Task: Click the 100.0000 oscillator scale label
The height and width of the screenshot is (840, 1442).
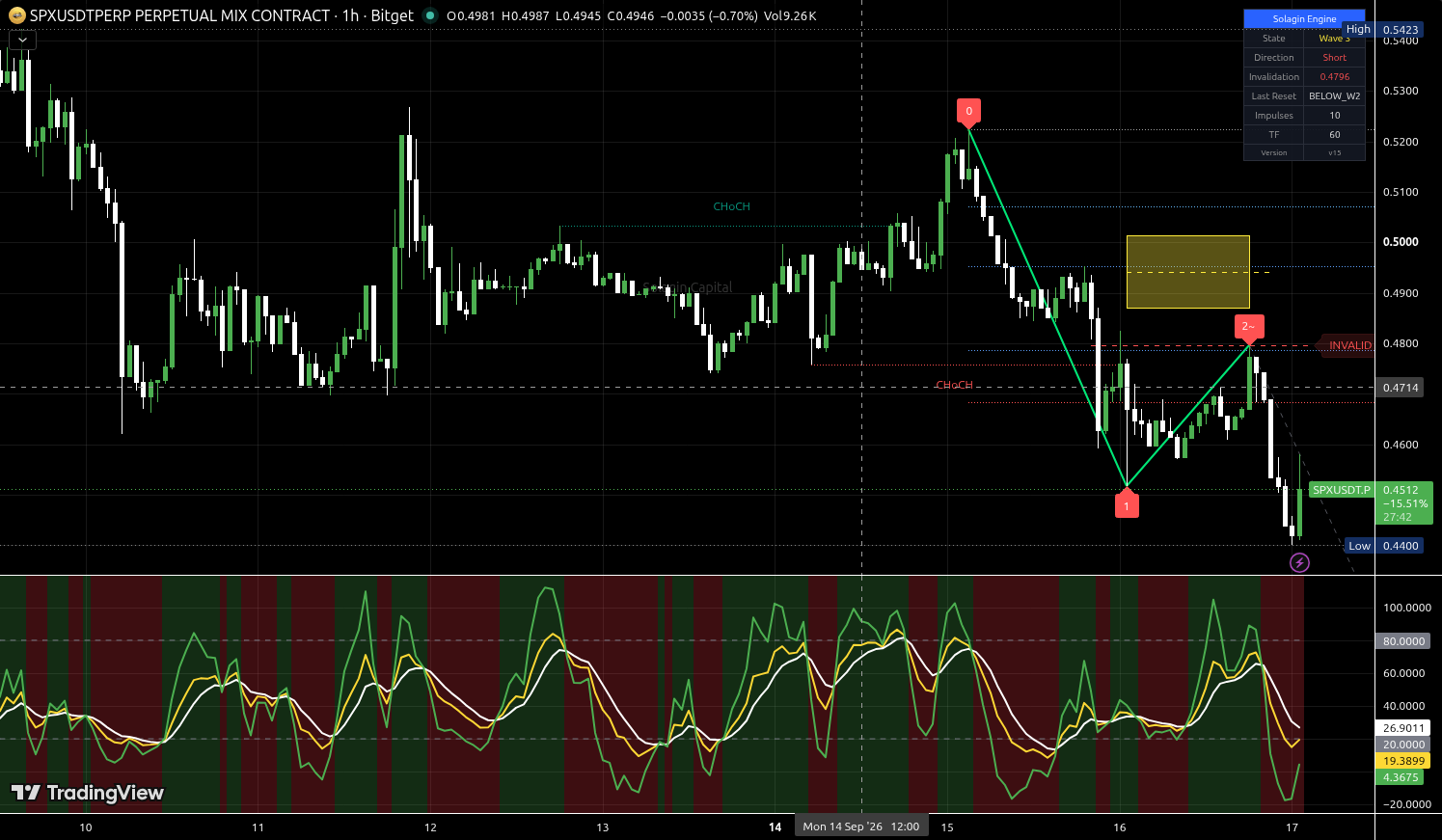Action: click(x=1406, y=608)
